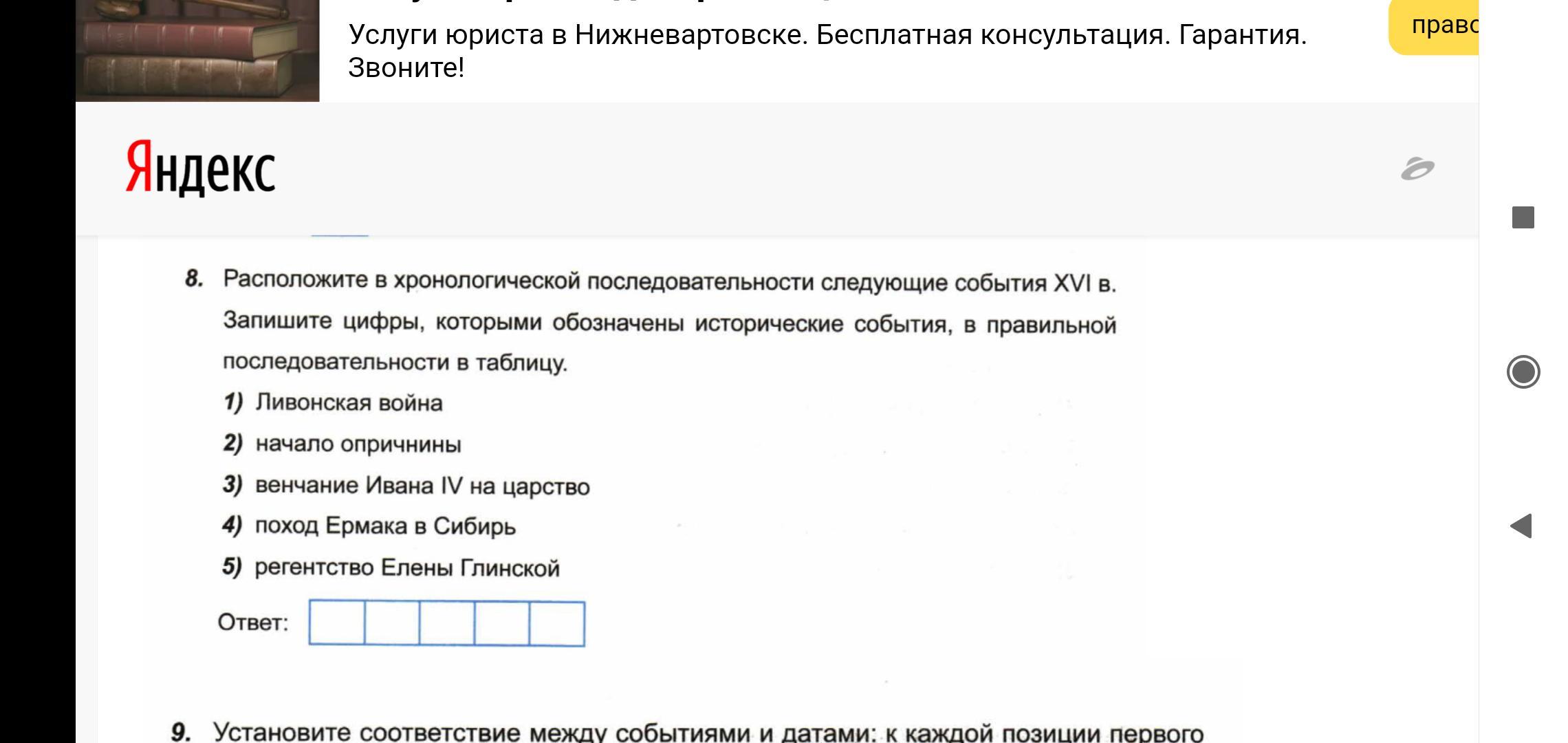Screen dimensions: 1568x743
Task: Click question 9 text Установите соответствие
Action: tap(708, 732)
